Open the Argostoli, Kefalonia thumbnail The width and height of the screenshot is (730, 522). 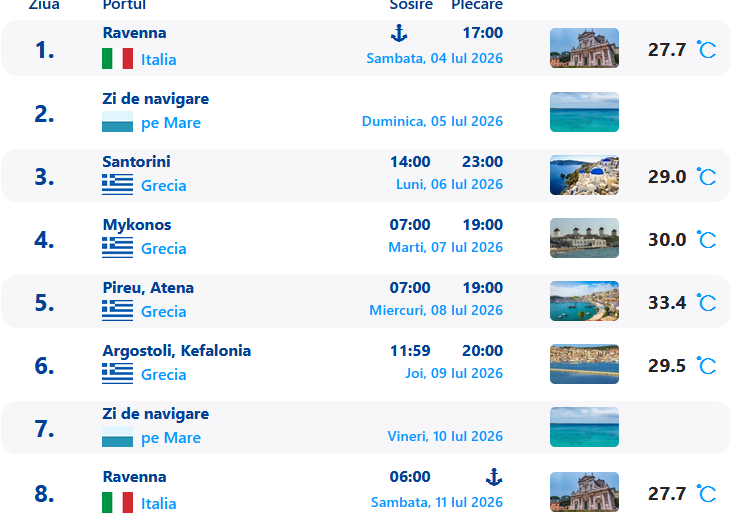(x=584, y=364)
